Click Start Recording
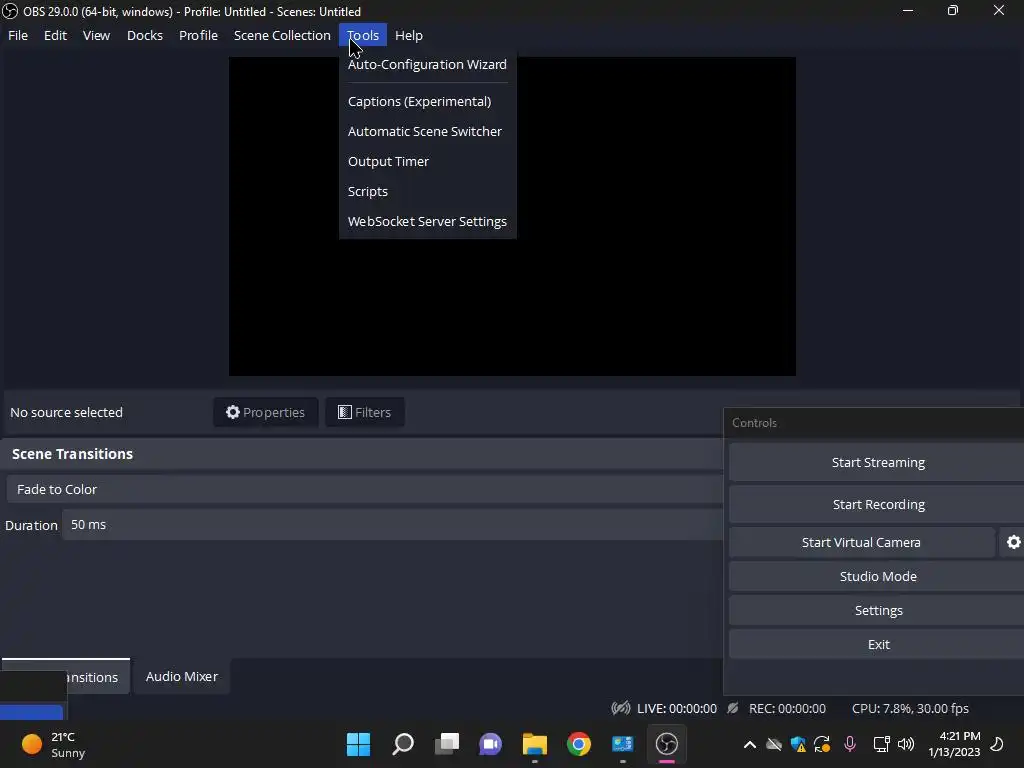 point(878,504)
